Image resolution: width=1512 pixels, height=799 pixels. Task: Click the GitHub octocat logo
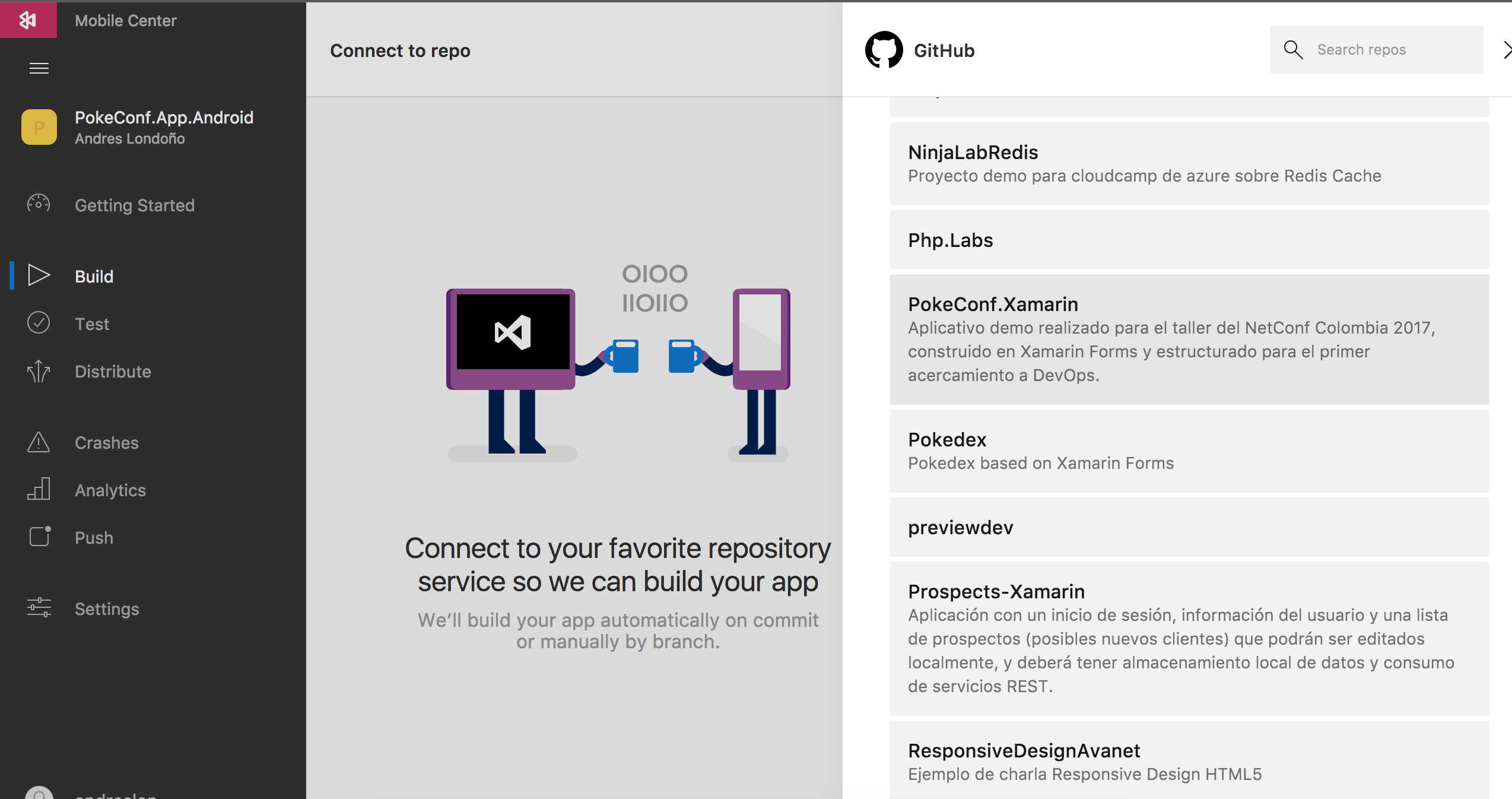(884, 50)
